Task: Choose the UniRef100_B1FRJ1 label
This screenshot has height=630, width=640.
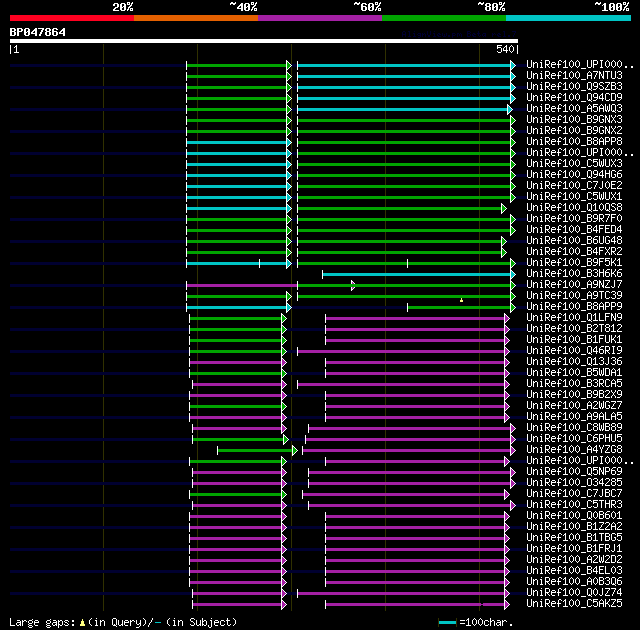Action: point(574,549)
